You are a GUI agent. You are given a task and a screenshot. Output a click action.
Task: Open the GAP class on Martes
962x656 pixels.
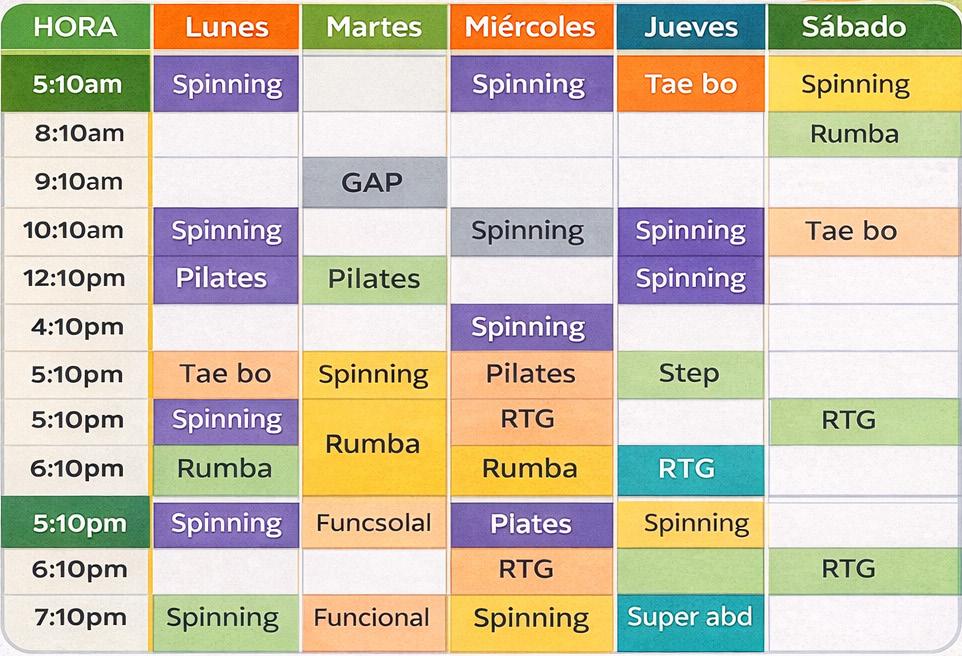click(x=374, y=182)
